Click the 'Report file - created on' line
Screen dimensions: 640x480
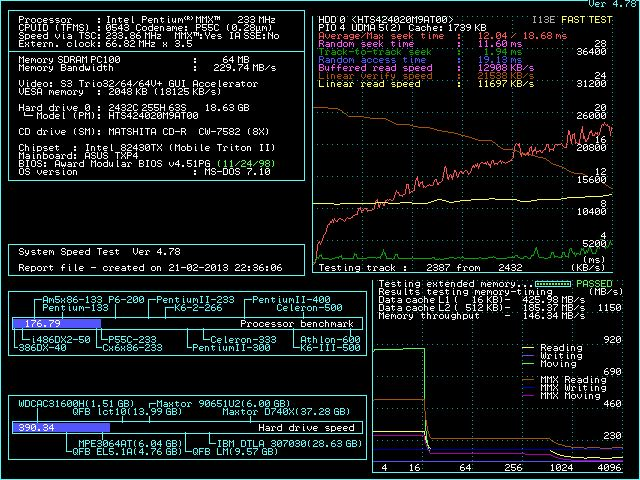(x=150, y=268)
